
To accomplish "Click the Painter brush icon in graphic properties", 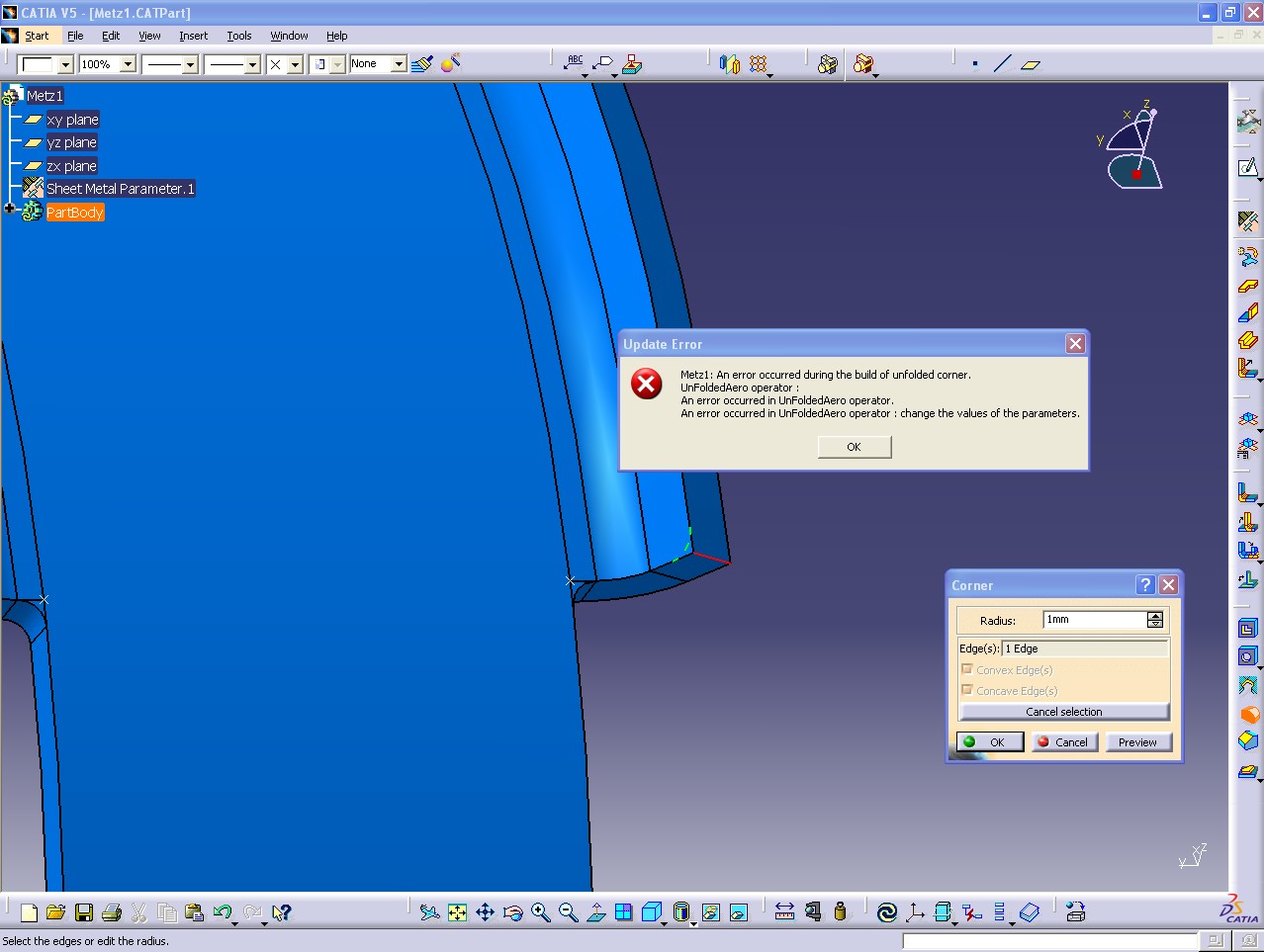I will pos(422,64).
